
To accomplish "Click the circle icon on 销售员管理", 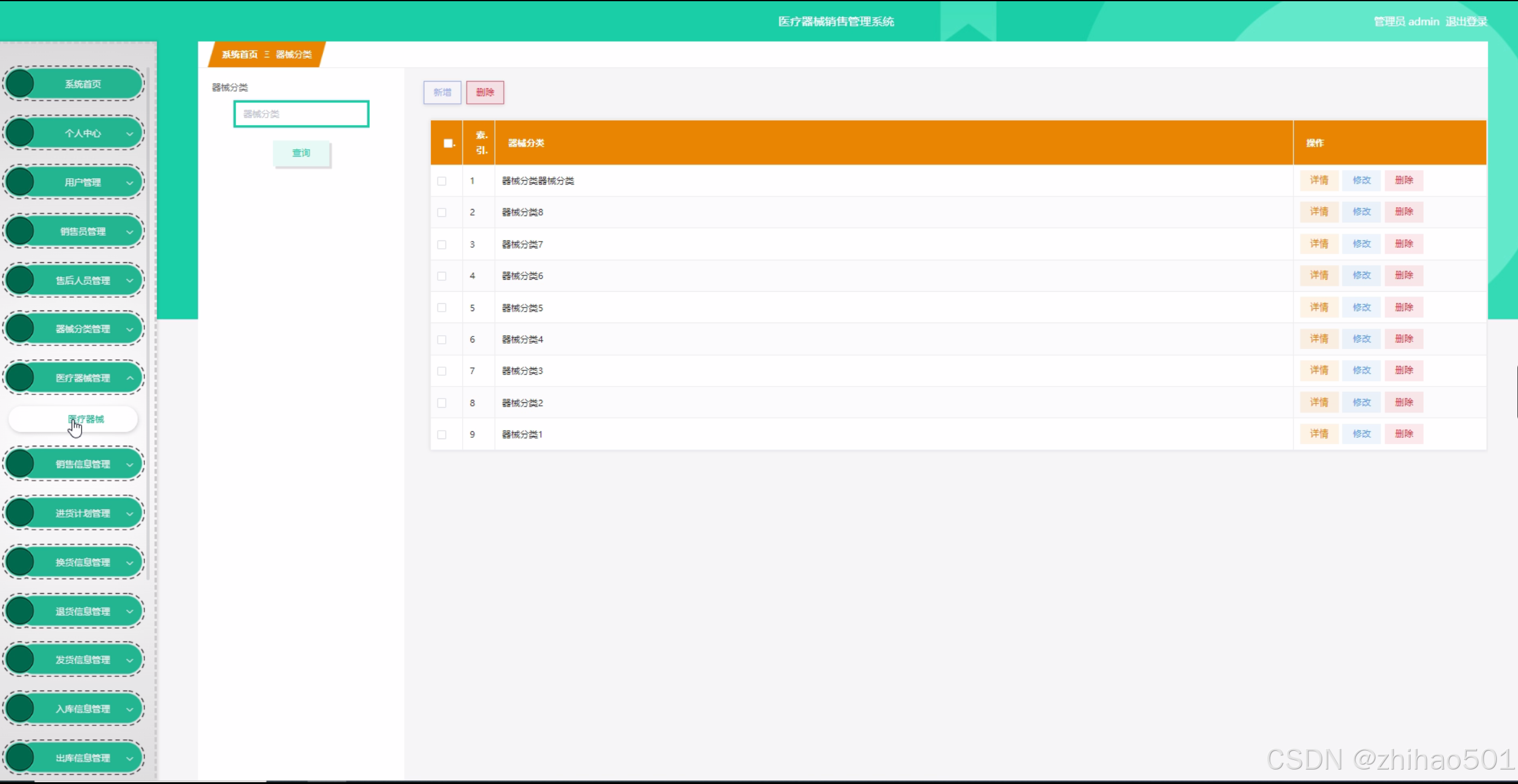I will 21,231.
